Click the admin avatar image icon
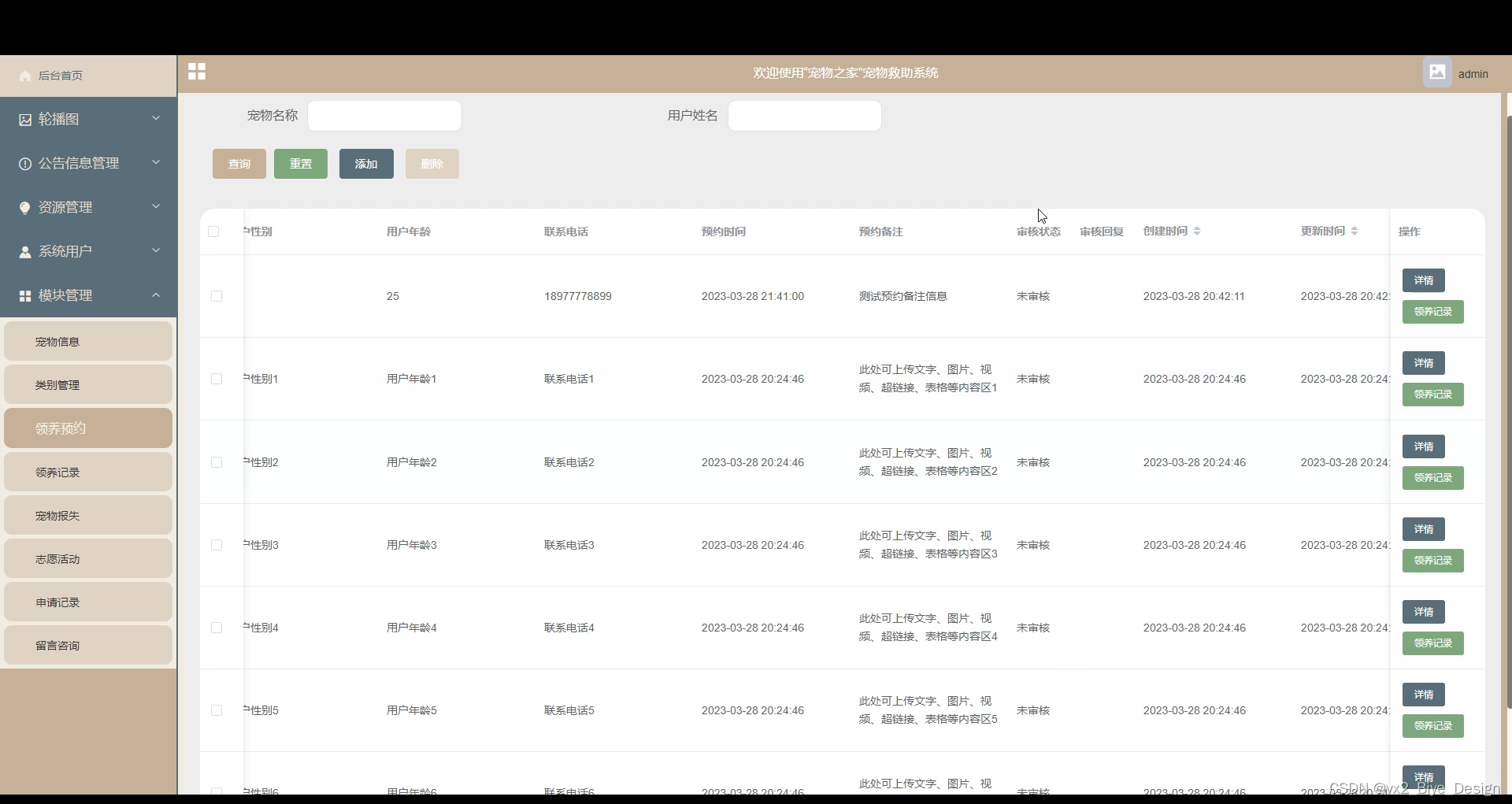Image resolution: width=1512 pixels, height=804 pixels. click(1437, 72)
